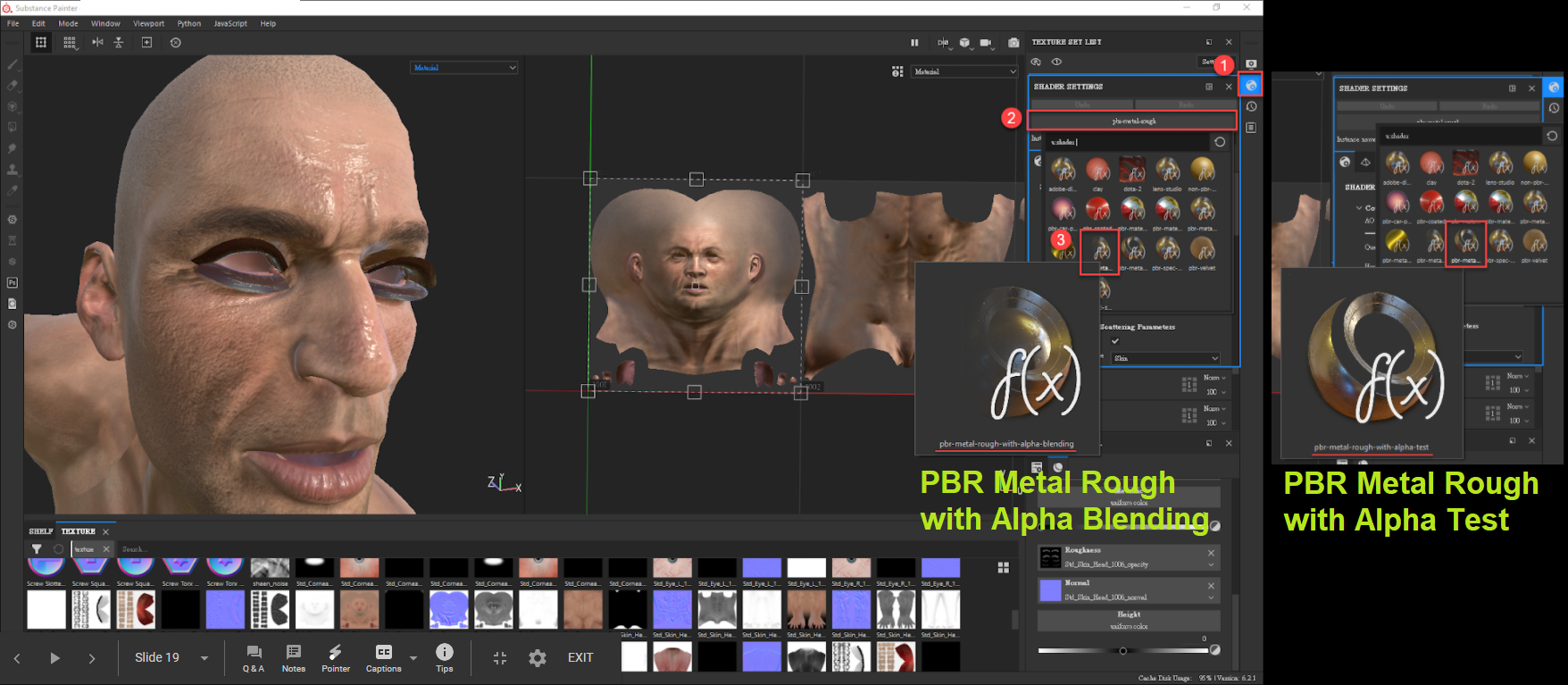Open the Window menu

(105, 23)
